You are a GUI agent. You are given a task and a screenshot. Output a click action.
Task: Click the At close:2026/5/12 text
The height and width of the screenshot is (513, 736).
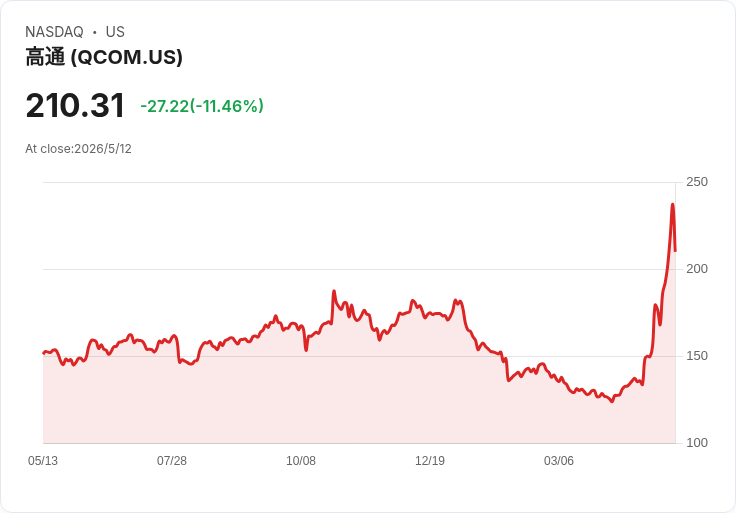pos(78,149)
